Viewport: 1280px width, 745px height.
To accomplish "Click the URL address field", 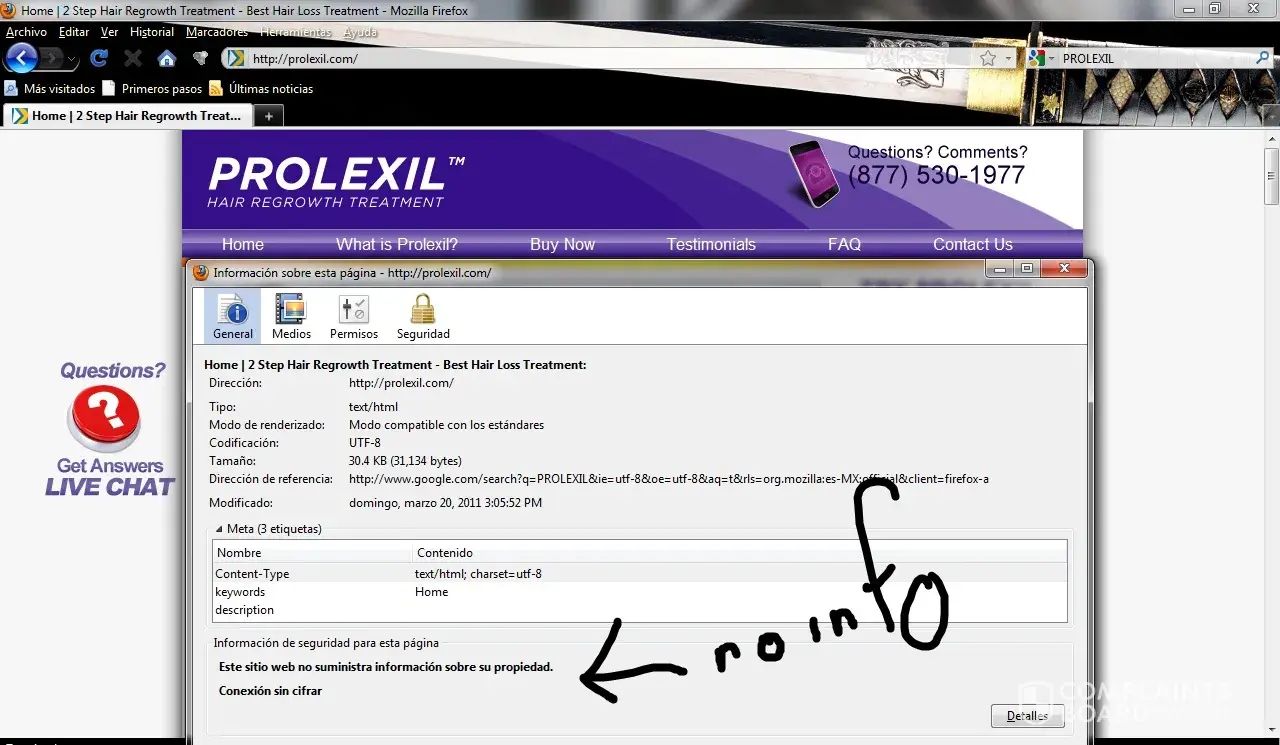I will click(x=600, y=59).
